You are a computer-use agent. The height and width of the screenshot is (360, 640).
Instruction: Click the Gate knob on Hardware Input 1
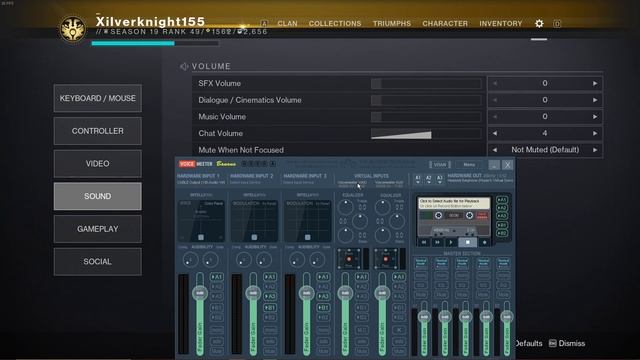tap(211, 260)
